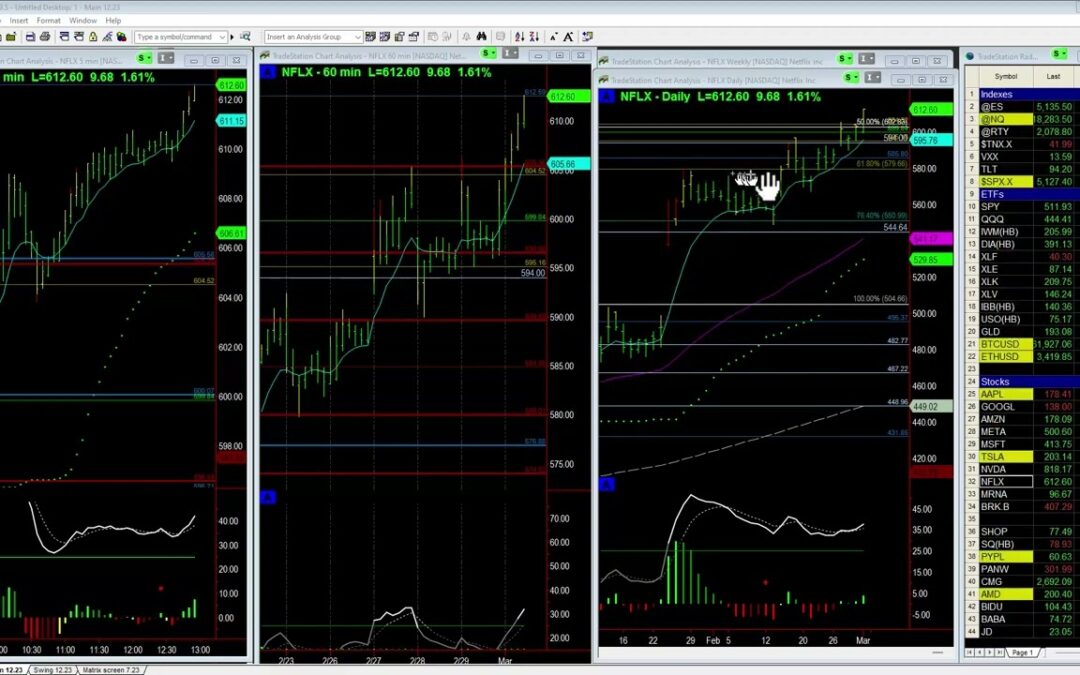Select the PYPL symbol in RadarScreen

tap(1006, 557)
